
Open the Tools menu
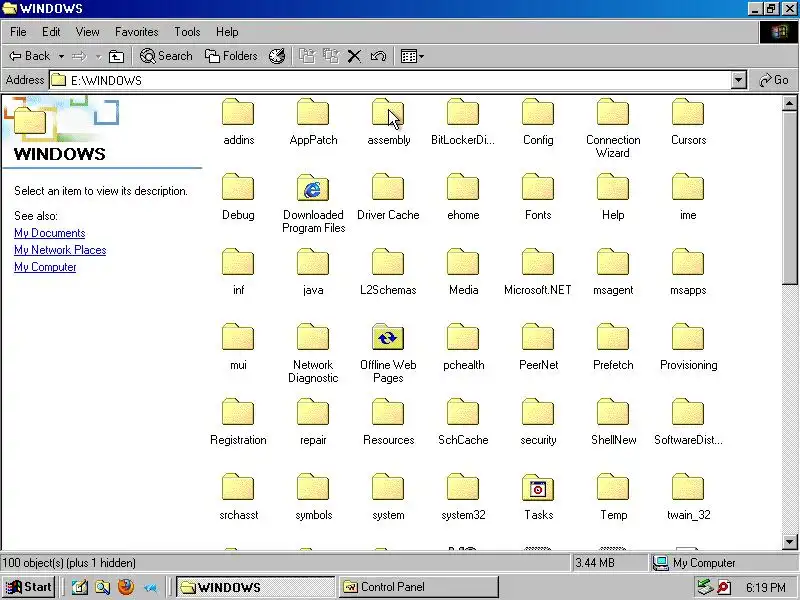tap(187, 32)
